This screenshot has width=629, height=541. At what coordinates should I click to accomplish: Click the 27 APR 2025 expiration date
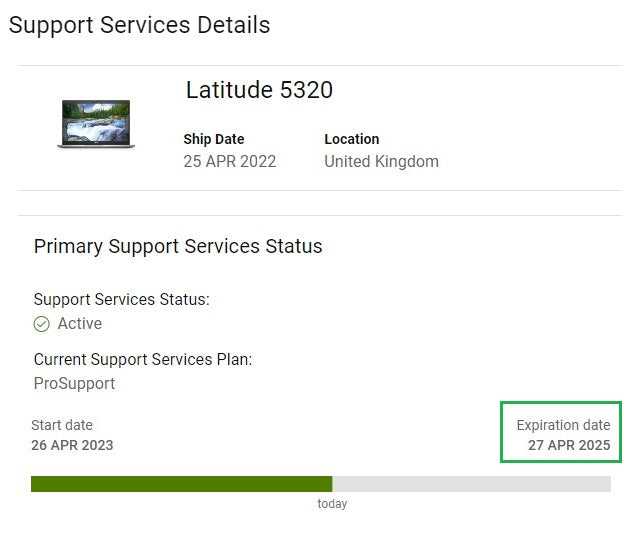tap(569, 445)
